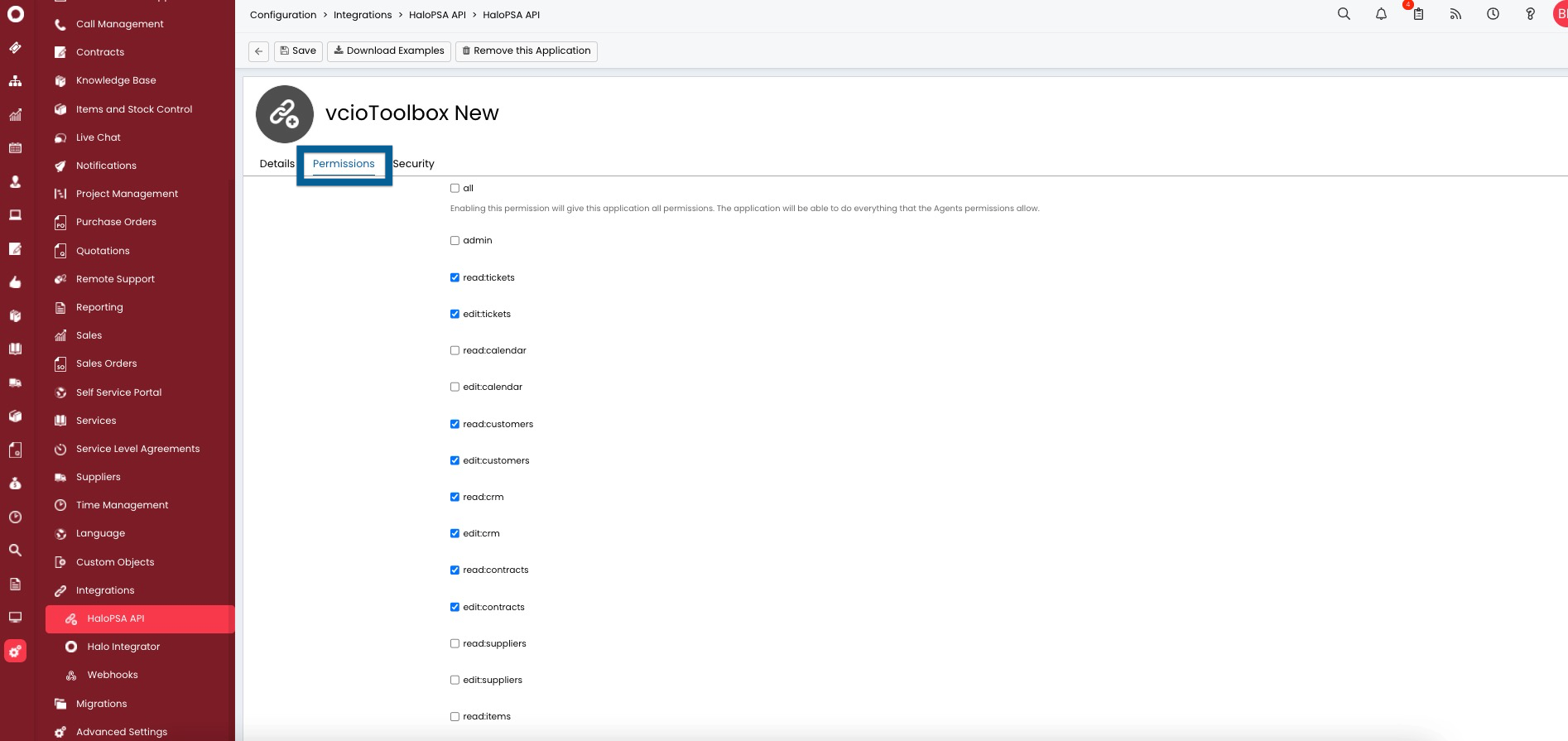Open the clock history icon in top bar
The image size is (1568, 741).
[1493, 14]
